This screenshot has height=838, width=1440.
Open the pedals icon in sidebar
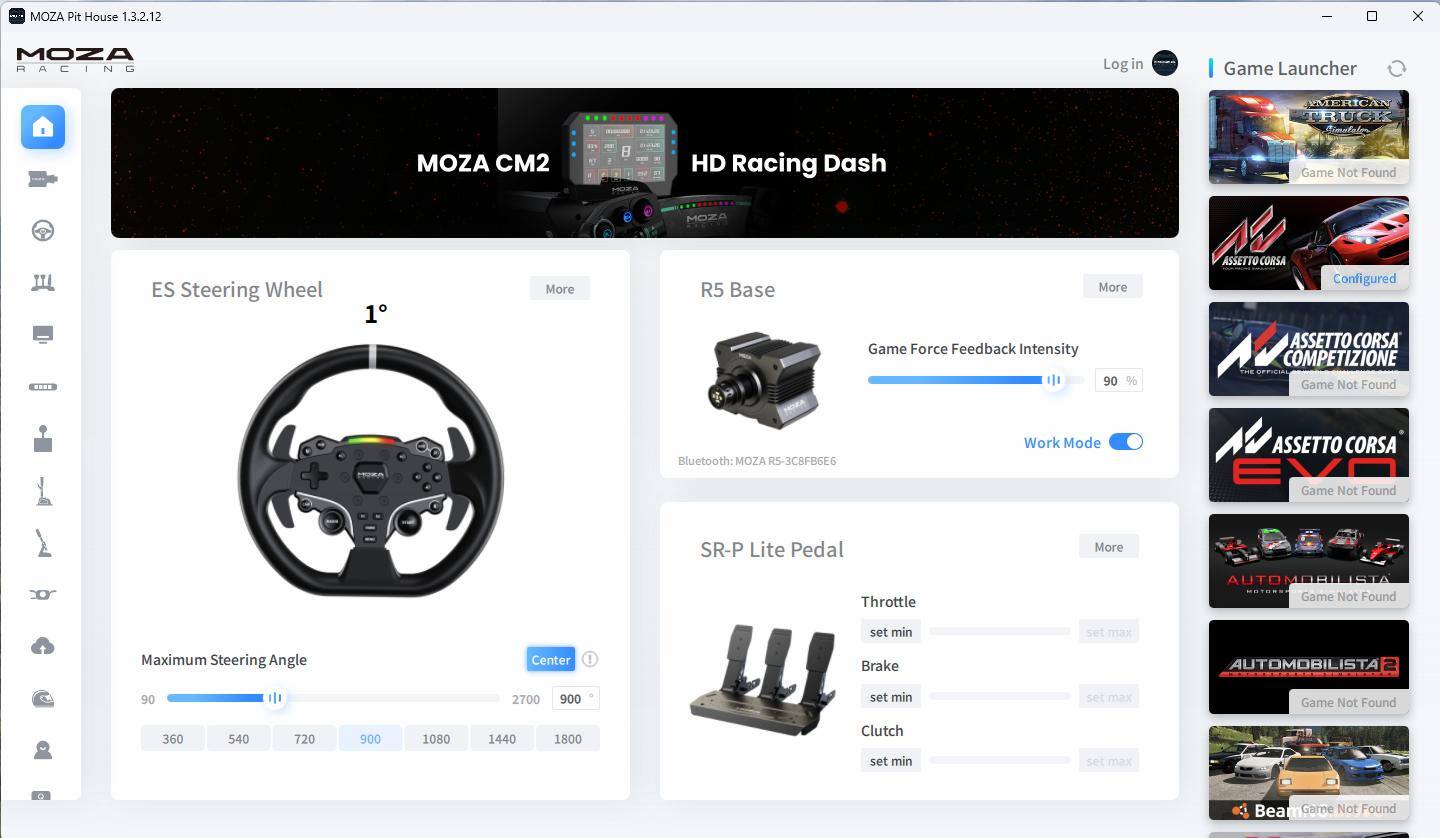click(43, 283)
